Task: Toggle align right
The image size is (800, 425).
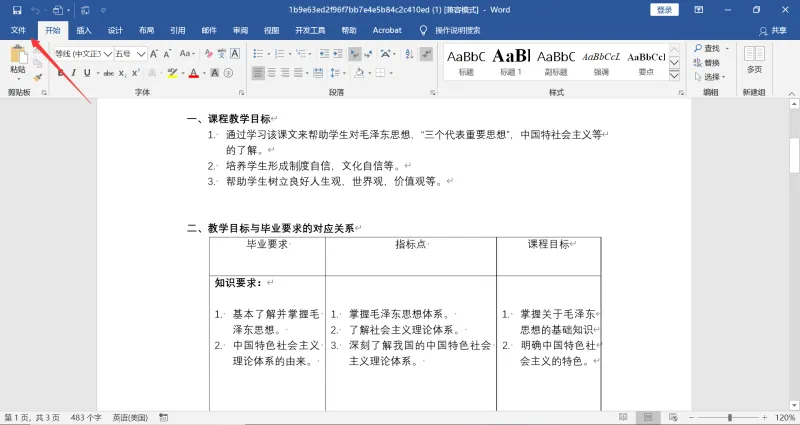Action: 285,73
